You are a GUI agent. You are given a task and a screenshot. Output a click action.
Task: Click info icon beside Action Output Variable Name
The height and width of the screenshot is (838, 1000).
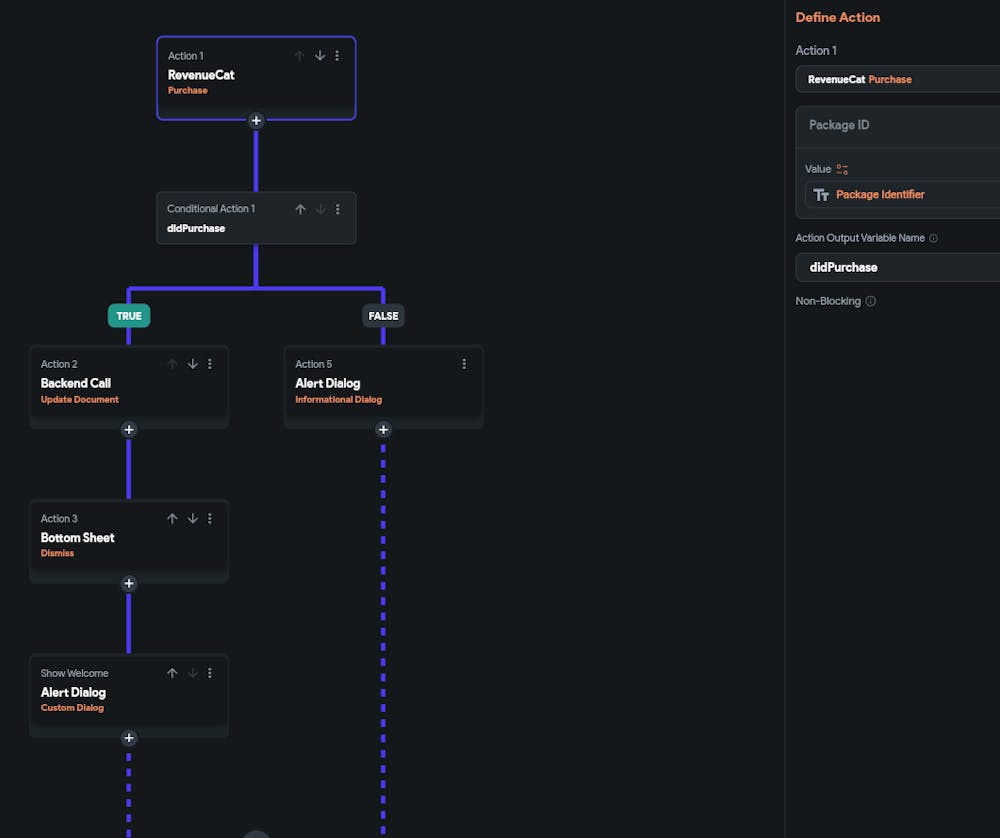[934, 239]
